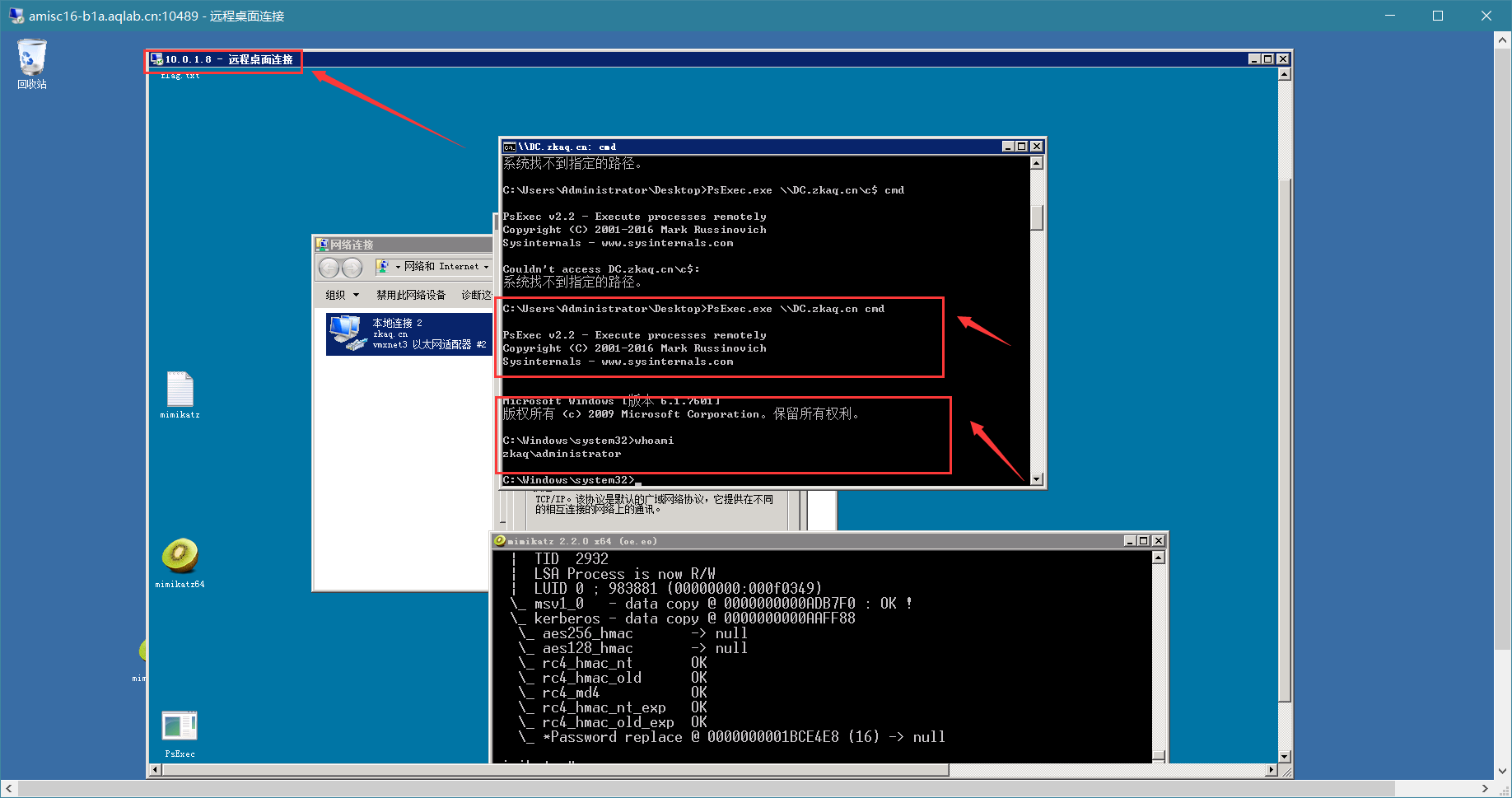Click the outer window horizontal scroll right arrow
Viewport: 1512px width, 798px height.
click(1485, 789)
